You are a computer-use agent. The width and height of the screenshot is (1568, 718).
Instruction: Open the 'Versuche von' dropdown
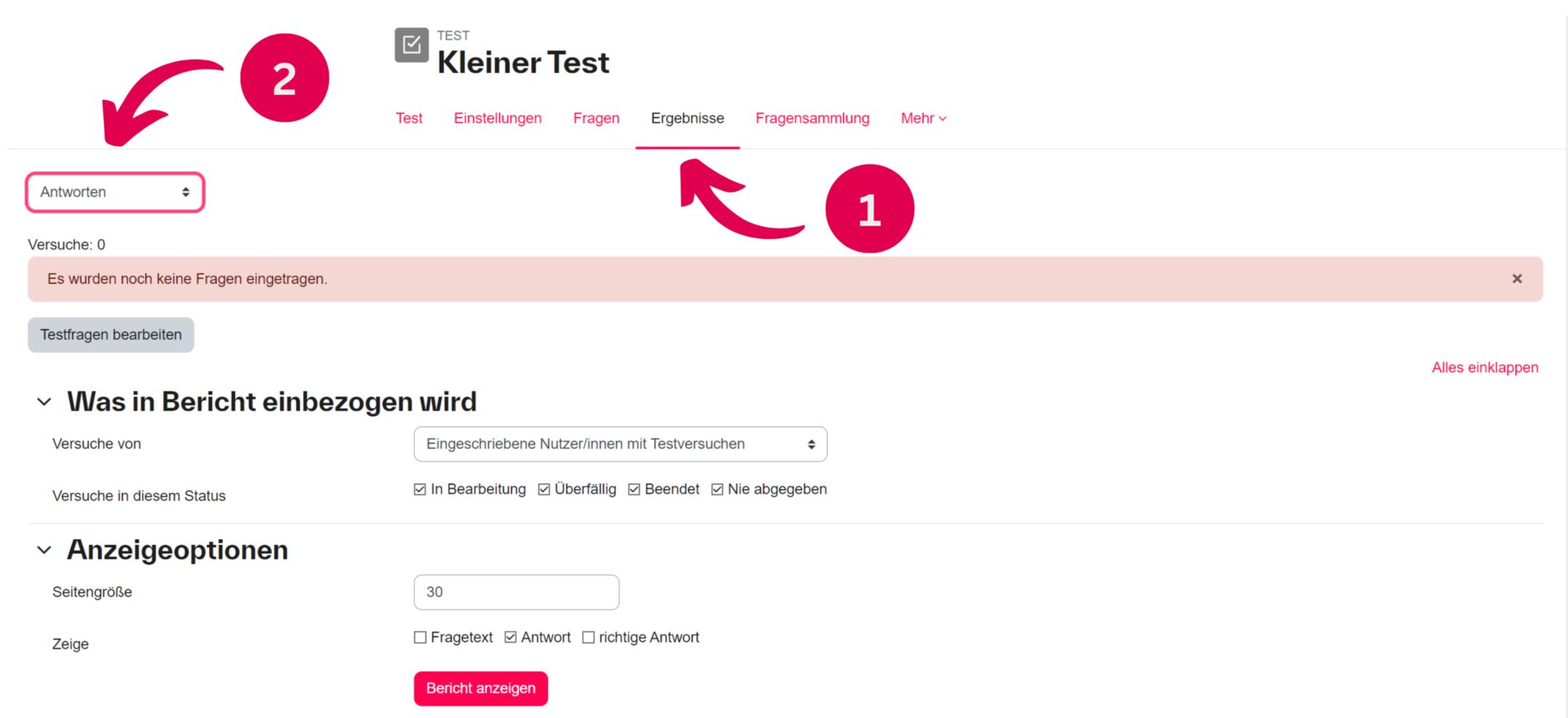pyautogui.click(x=620, y=444)
